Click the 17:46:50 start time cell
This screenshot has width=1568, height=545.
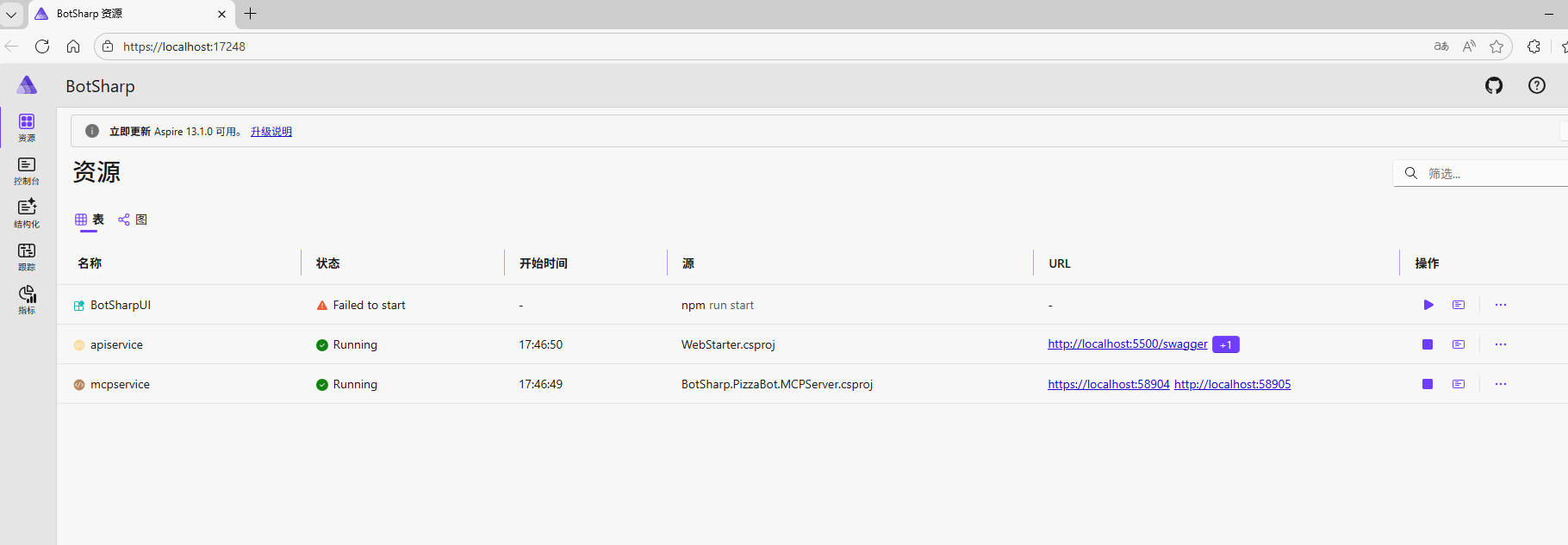pyautogui.click(x=540, y=344)
